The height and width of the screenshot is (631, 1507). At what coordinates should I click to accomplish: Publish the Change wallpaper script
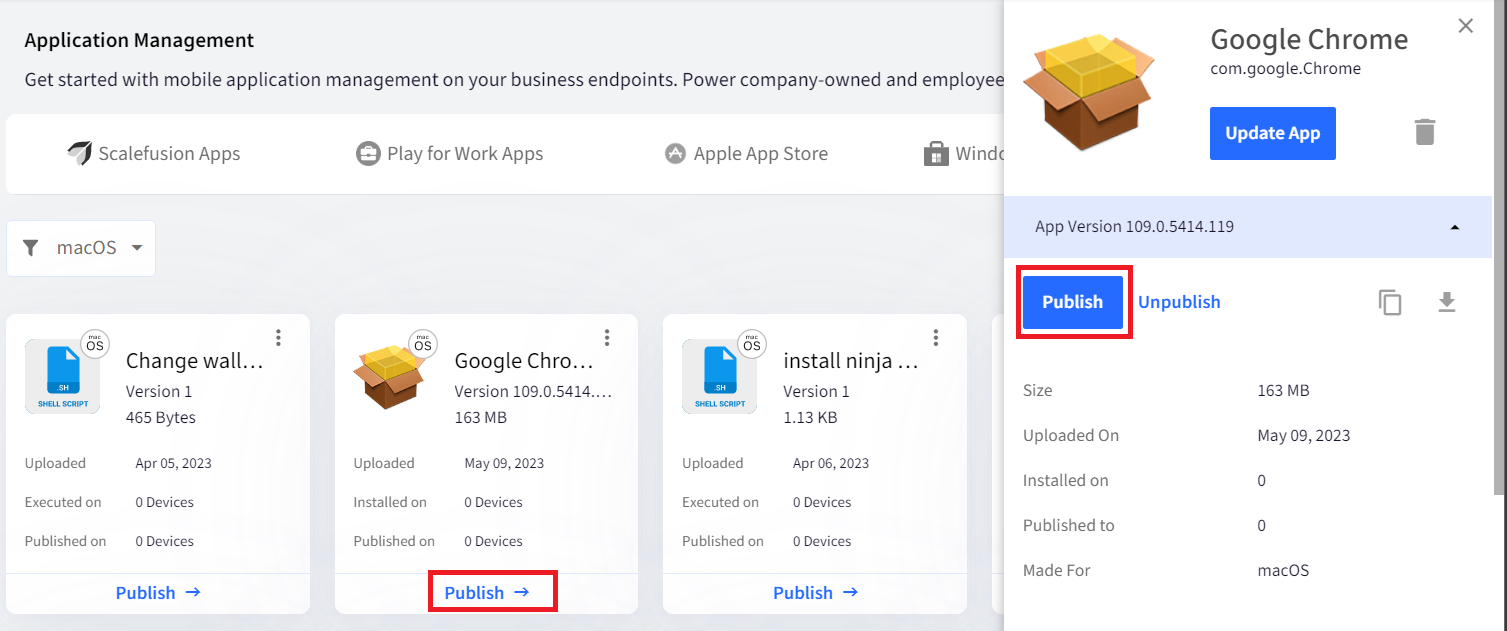coord(158,593)
